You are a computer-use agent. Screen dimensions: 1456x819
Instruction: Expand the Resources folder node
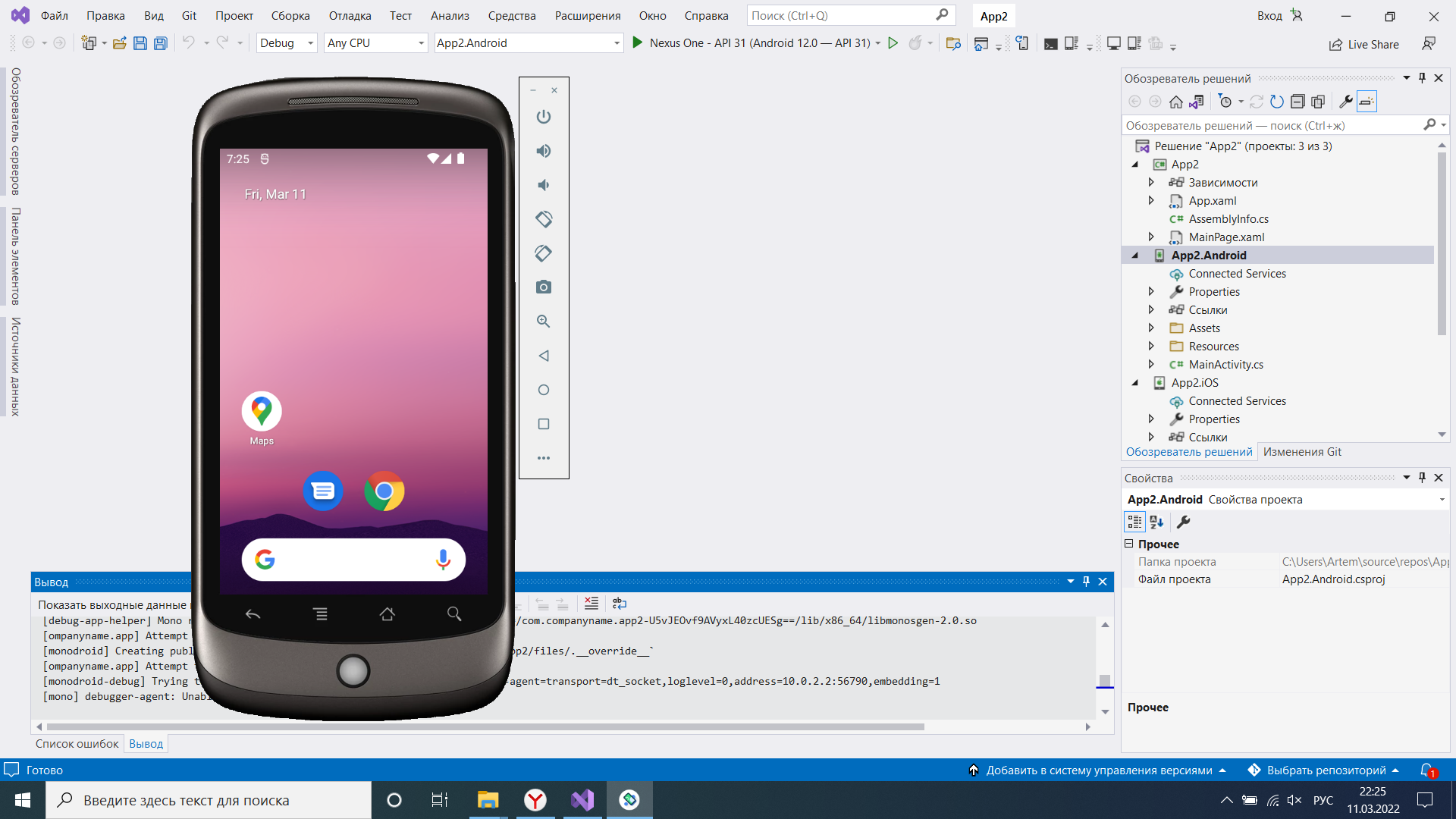click(1151, 347)
